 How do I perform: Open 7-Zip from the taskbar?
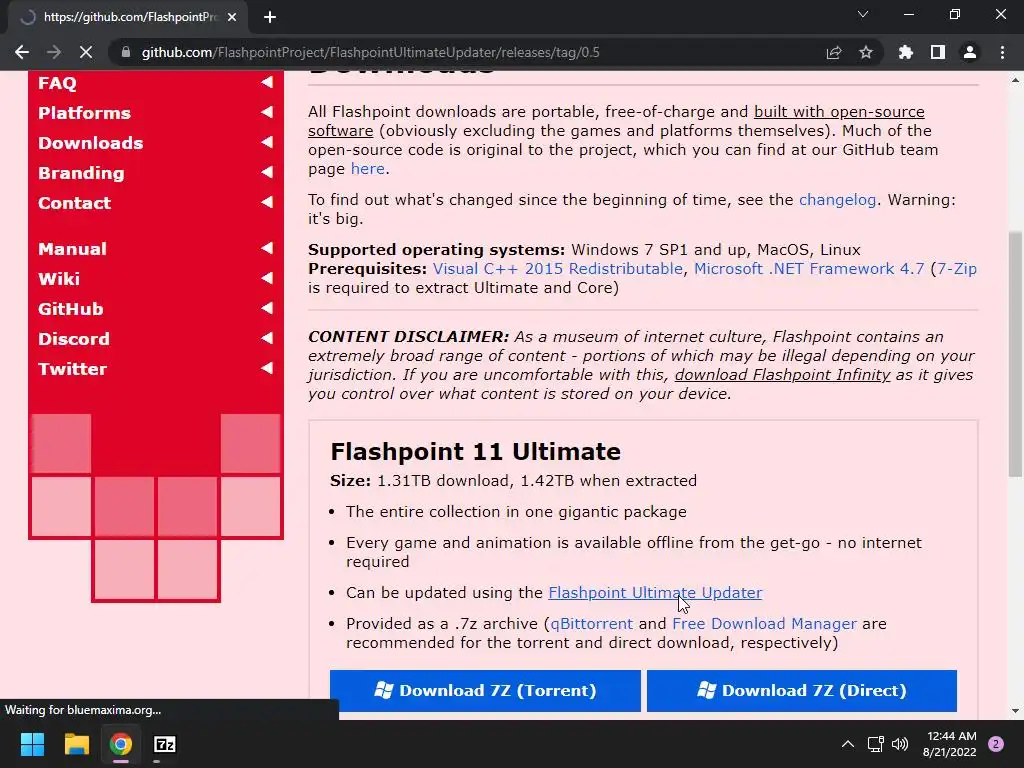[x=165, y=744]
